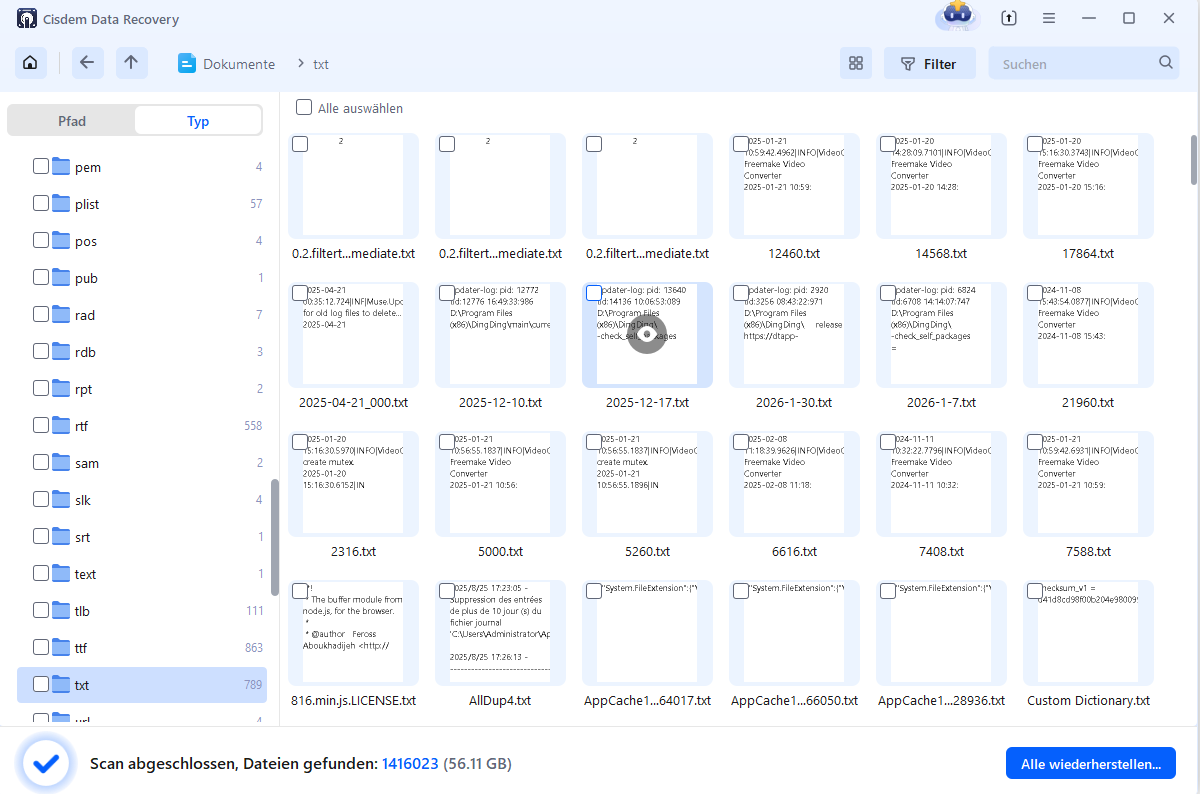Screen dimensions: 1200x794
Task: Go up one folder level
Action: coord(131,63)
